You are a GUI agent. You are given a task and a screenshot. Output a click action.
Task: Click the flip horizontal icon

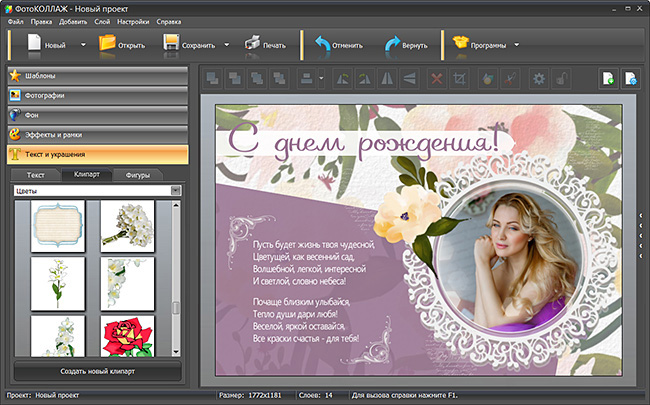click(x=387, y=78)
